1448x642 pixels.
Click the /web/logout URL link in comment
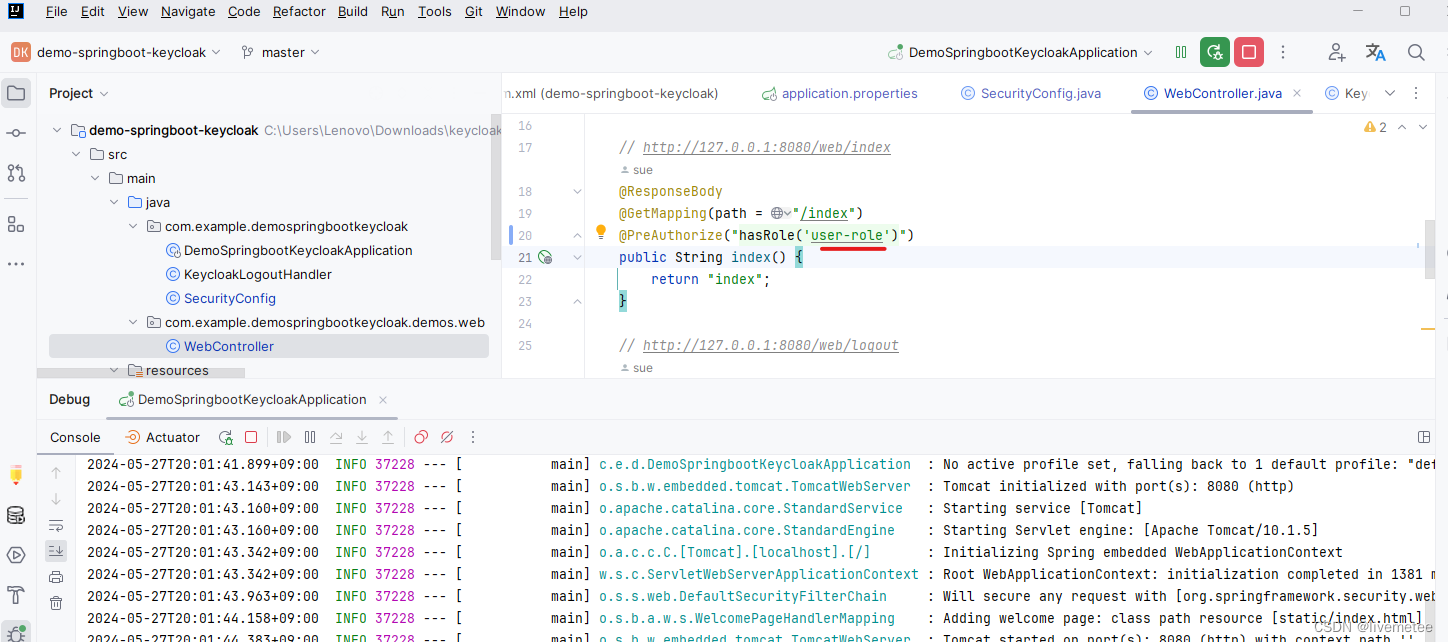[x=771, y=345]
